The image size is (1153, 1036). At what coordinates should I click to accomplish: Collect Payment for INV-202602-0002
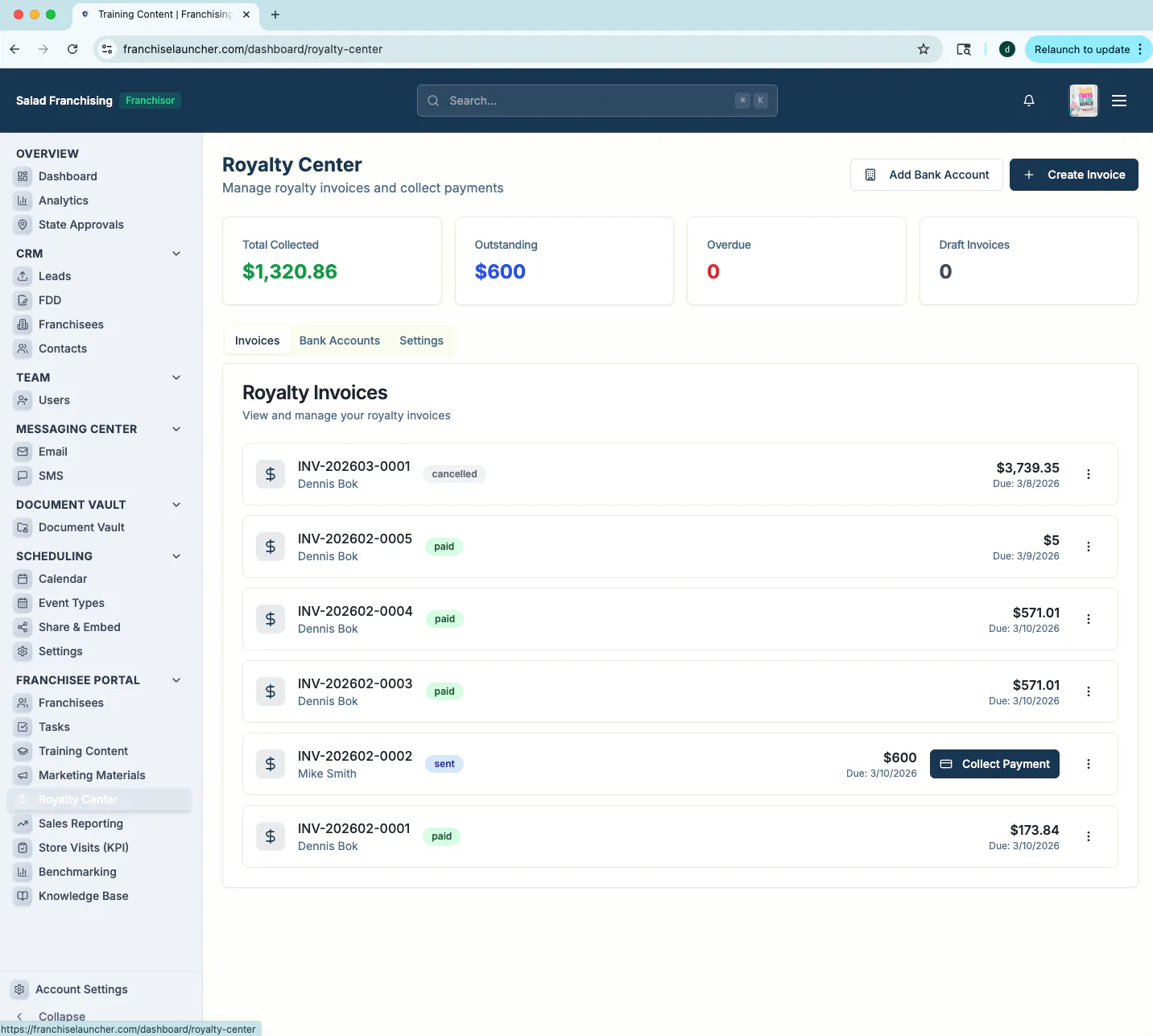pyautogui.click(x=994, y=764)
